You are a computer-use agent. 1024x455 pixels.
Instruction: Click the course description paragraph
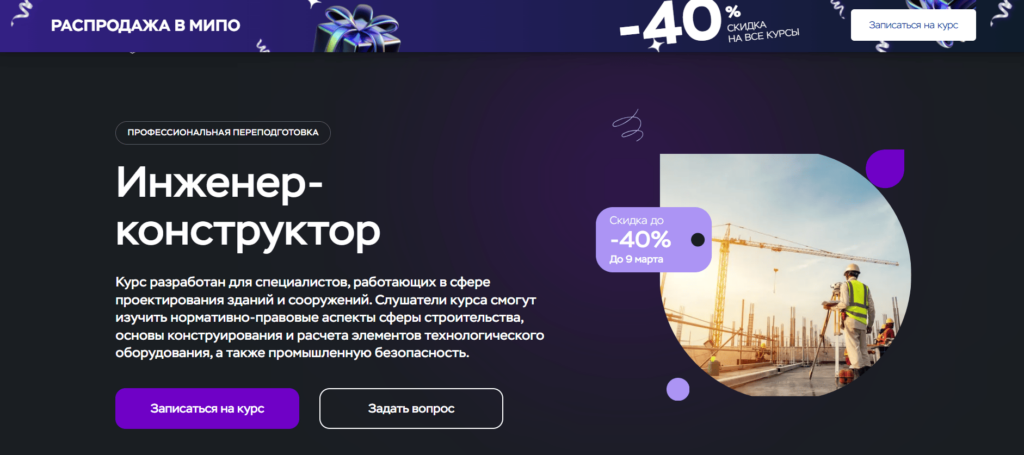[330, 318]
